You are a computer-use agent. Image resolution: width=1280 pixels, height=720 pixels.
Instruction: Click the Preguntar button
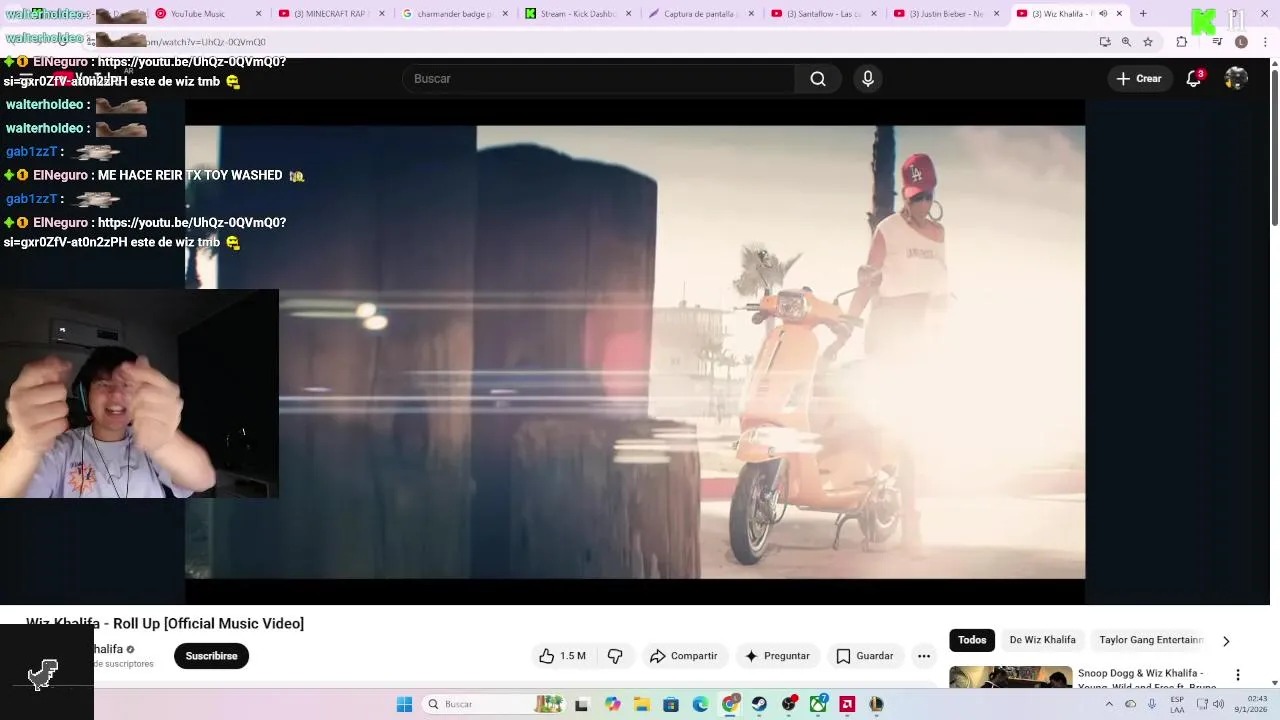[778, 656]
